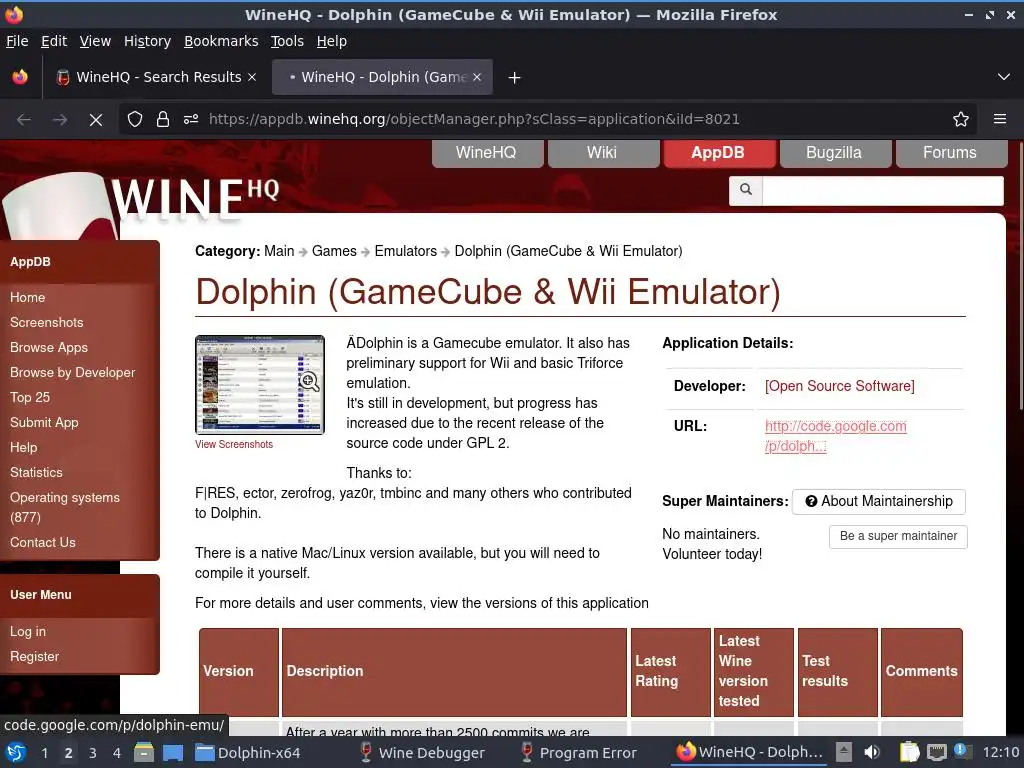
Task: Switch to Program Error taskbar window
Action: (579, 753)
